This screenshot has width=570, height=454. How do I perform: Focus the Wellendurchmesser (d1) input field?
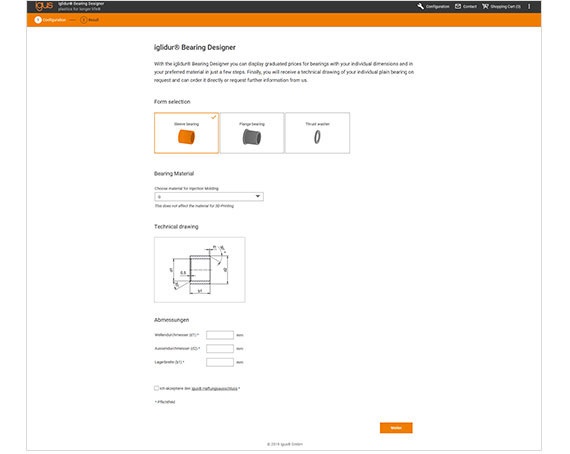click(220, 335)
